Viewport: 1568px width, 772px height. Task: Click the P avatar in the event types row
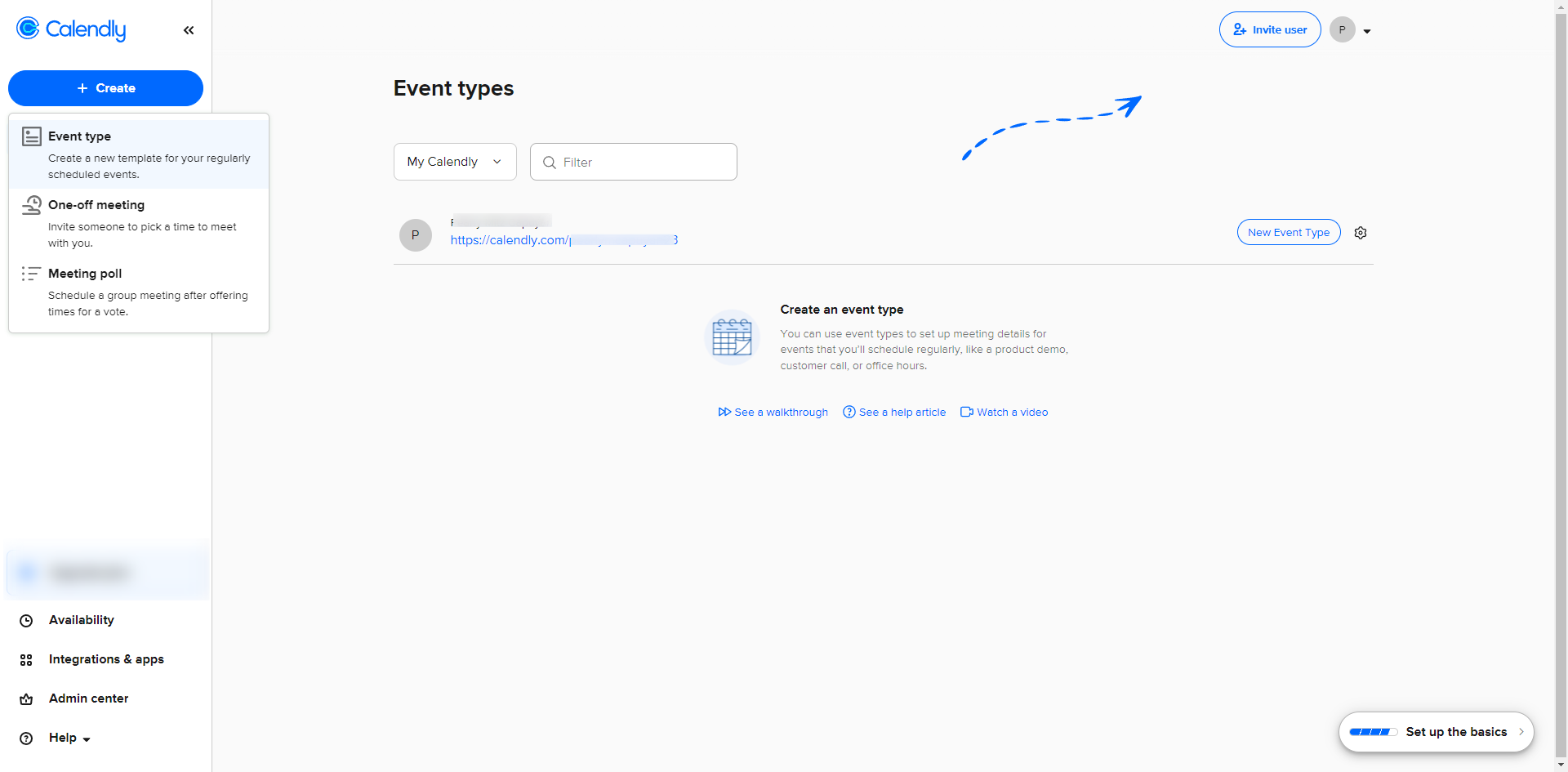click(416, 235)
